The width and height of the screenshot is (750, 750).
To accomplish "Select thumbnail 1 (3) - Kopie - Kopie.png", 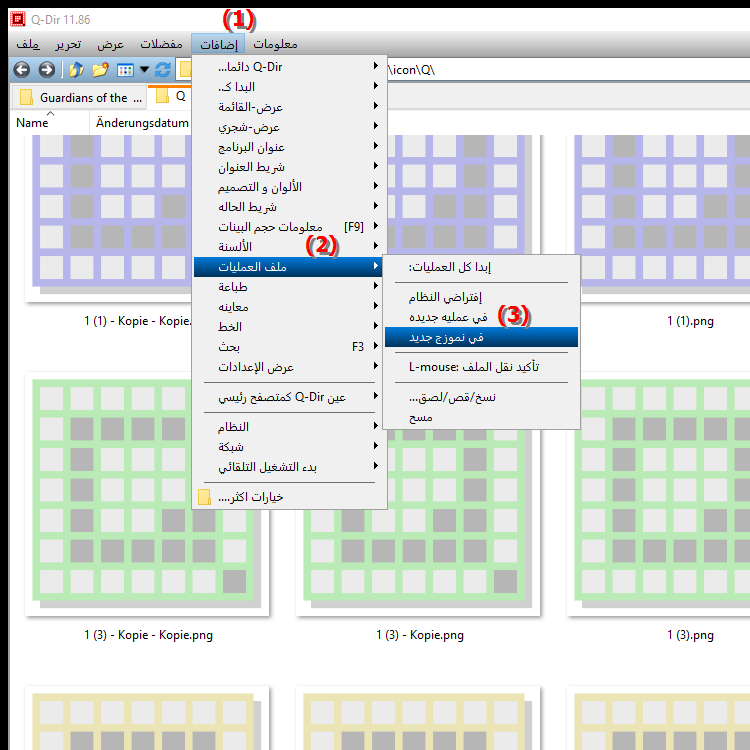I will 147,494.
